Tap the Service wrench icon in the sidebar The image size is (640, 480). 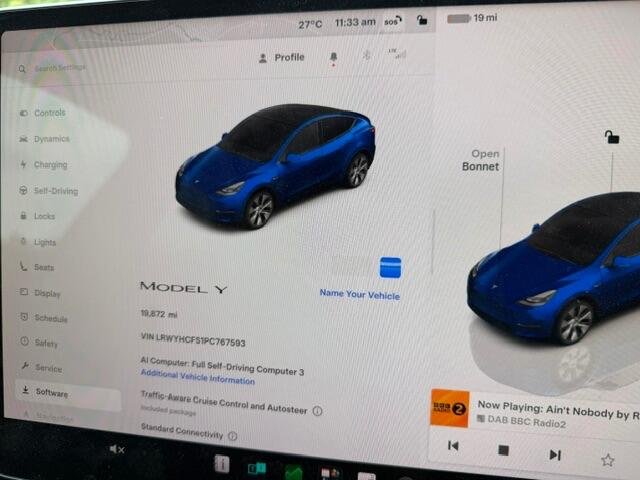click(x=25, y=366)
